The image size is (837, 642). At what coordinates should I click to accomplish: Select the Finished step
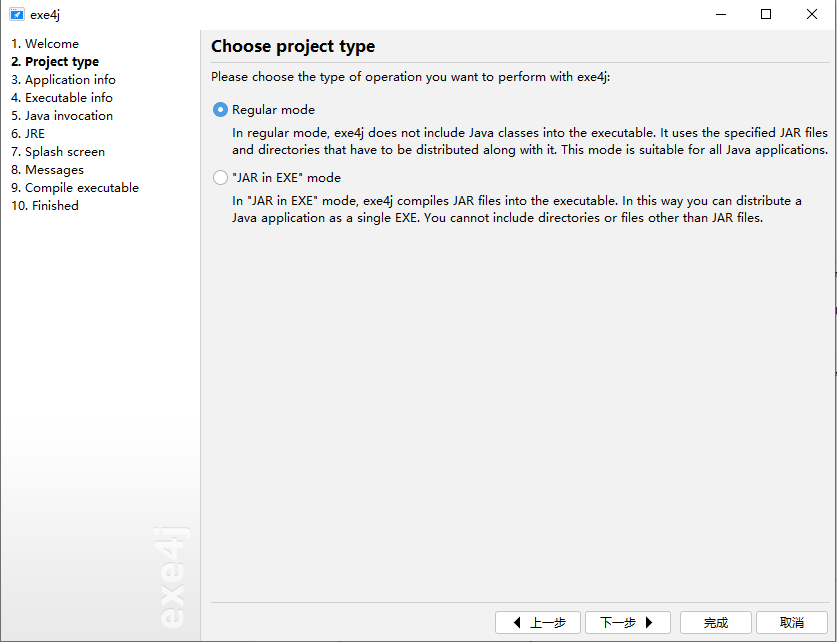coord(45,206)
